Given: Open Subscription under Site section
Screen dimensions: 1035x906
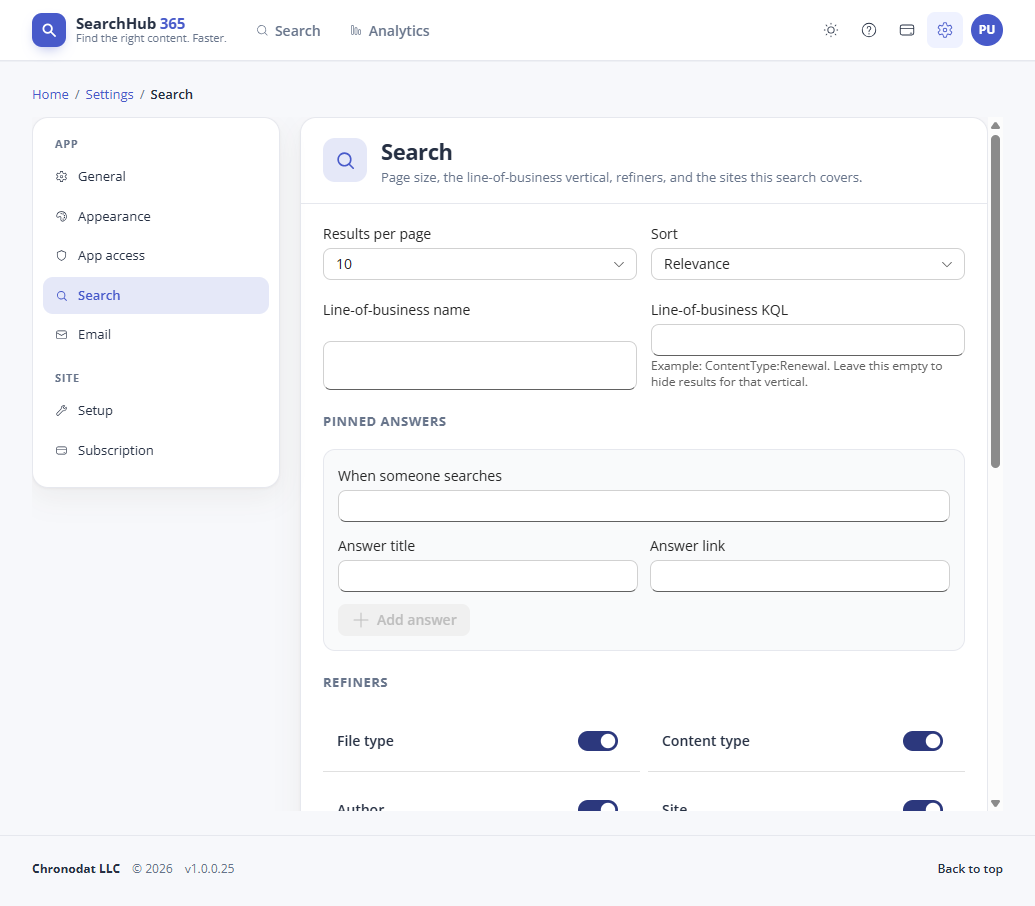Looking at the screenshot, I should [156, 450].
